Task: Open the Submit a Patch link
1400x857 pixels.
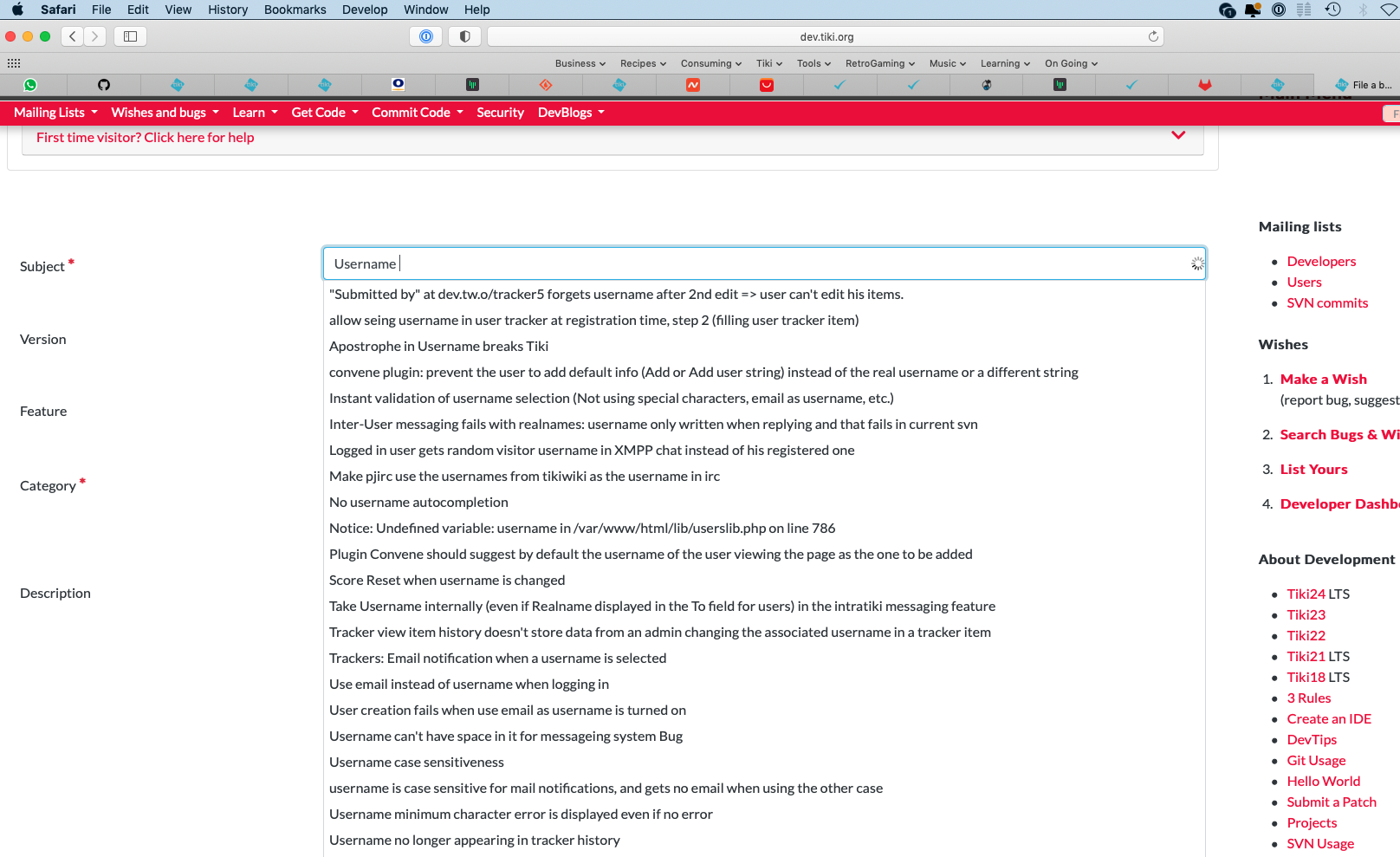Action: click(x=1332, y=802)
